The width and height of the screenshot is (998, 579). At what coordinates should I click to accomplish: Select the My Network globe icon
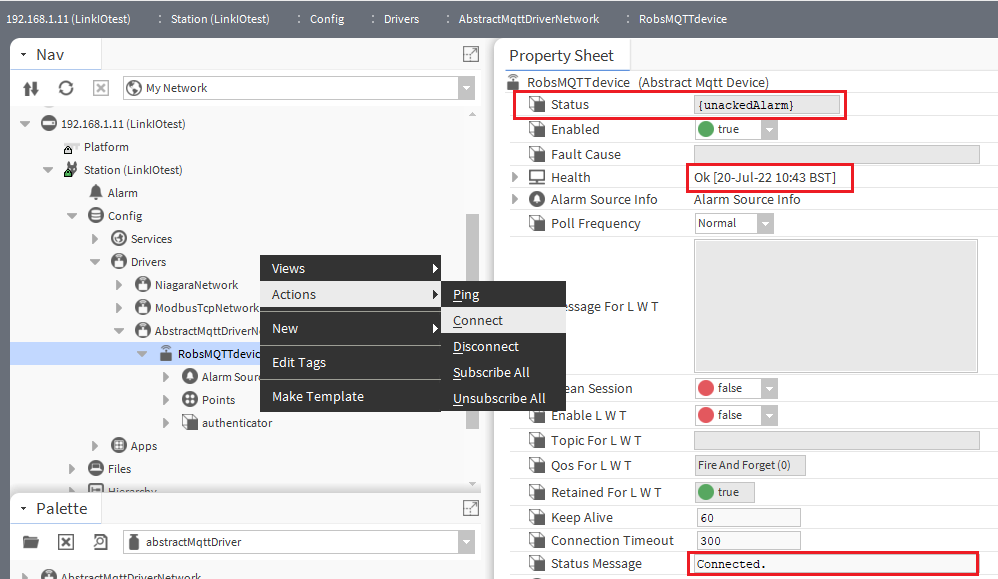[x=133, y=88]
